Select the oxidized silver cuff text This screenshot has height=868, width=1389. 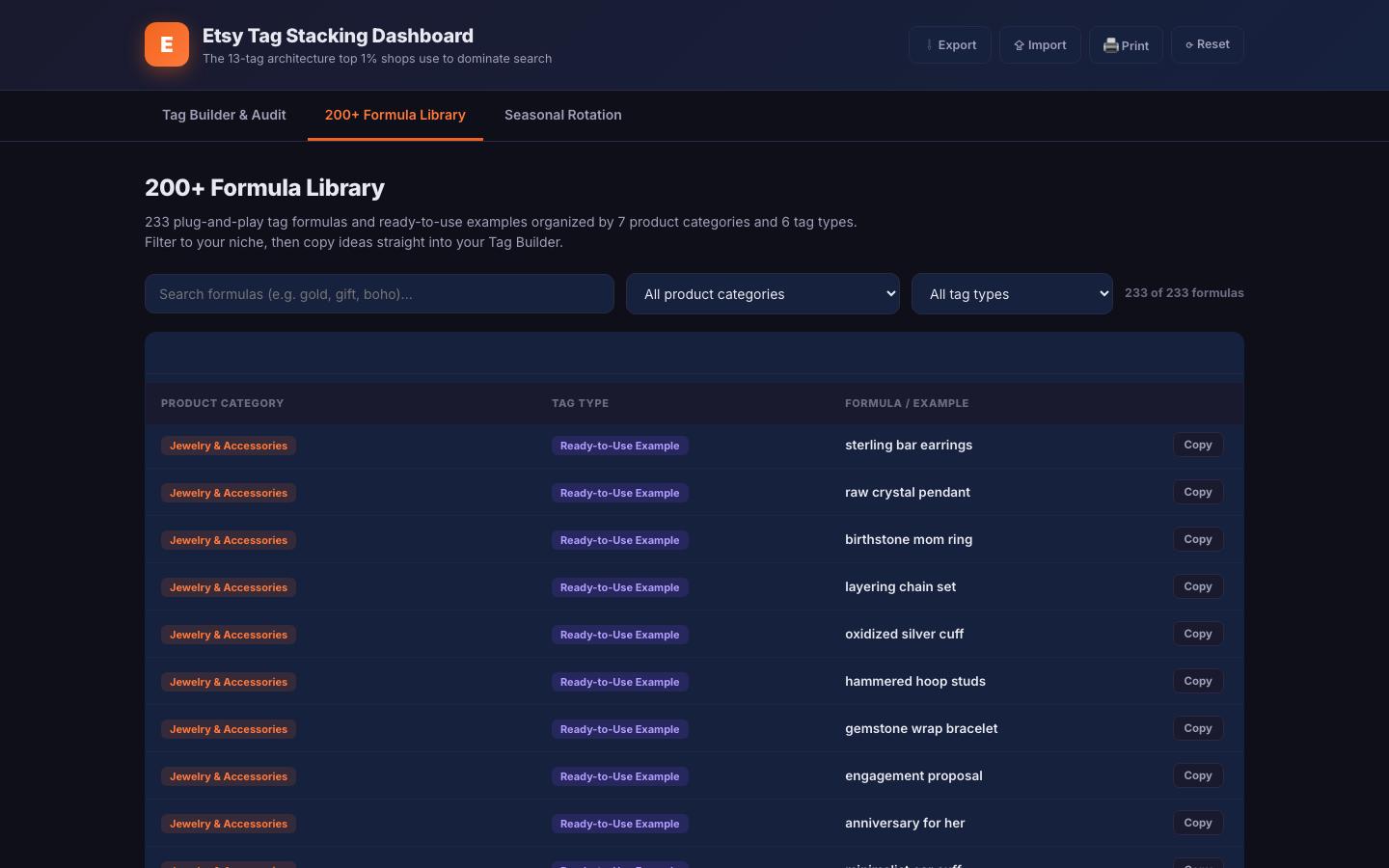(x=905, y=634)
